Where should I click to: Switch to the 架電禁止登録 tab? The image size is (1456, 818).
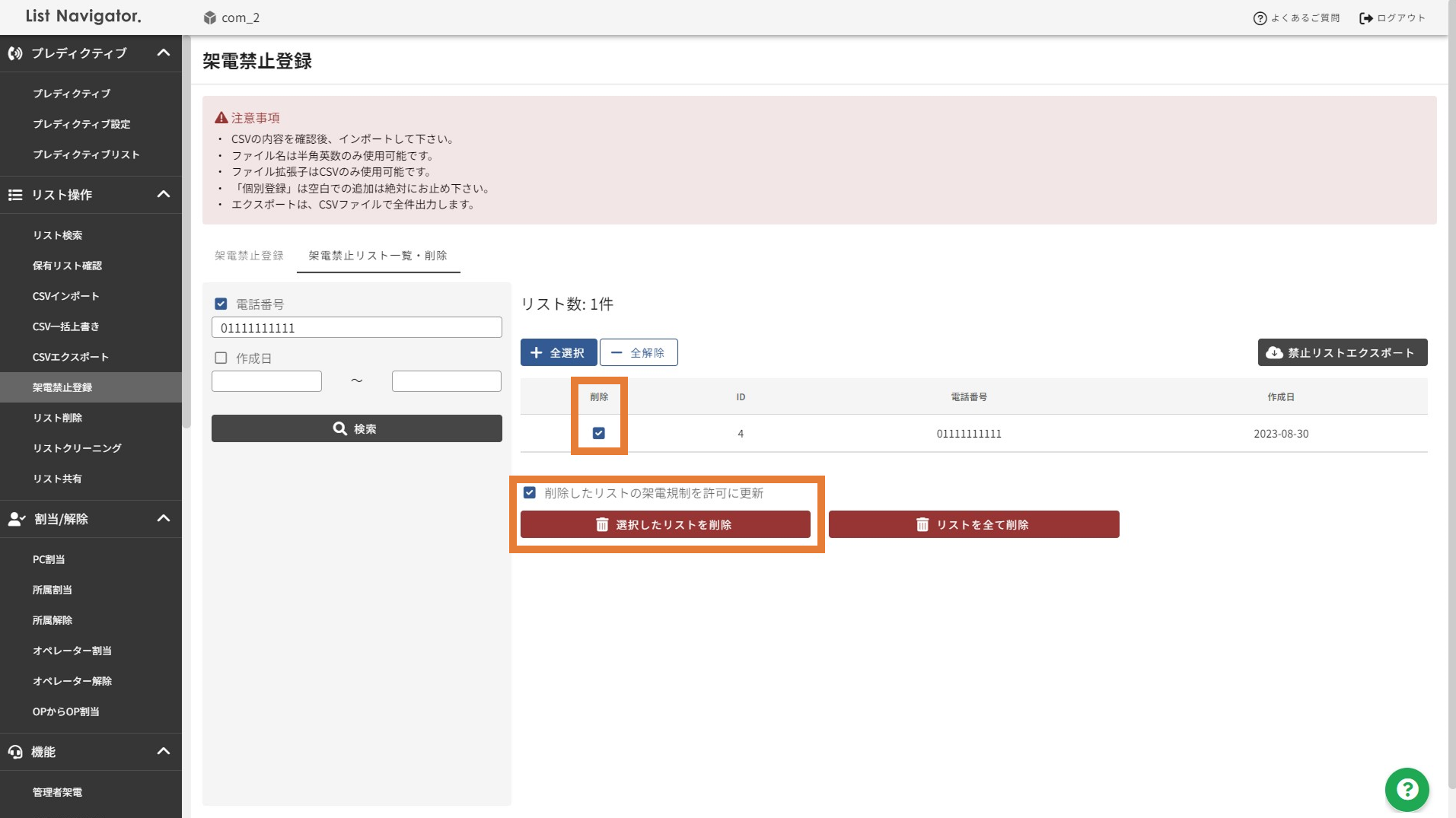(249, 256)
